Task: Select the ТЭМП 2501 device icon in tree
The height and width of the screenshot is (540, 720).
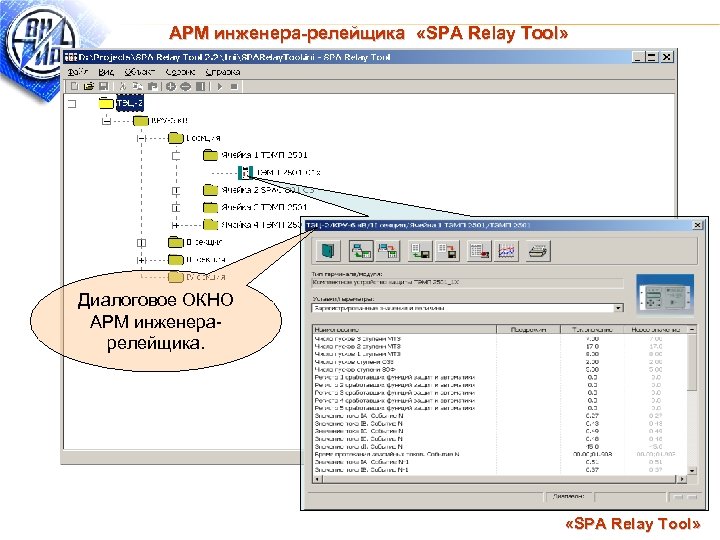Action: coord(246,173)
